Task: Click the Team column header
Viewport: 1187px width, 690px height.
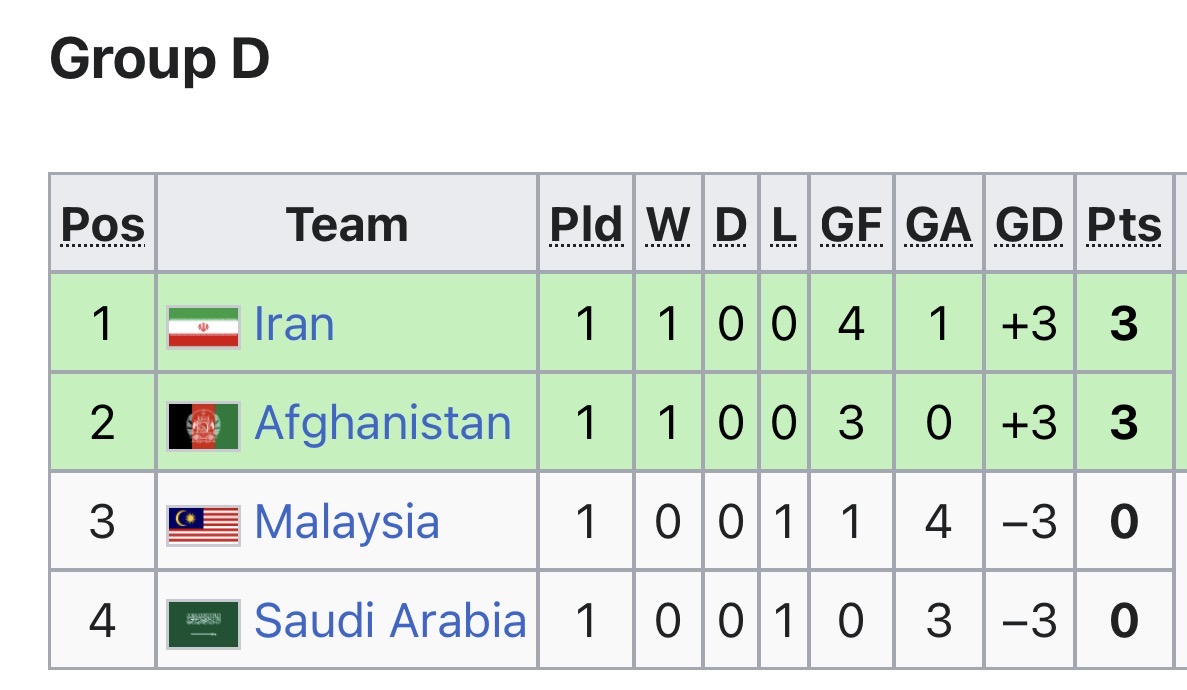Action: click(x=347, y=225)
